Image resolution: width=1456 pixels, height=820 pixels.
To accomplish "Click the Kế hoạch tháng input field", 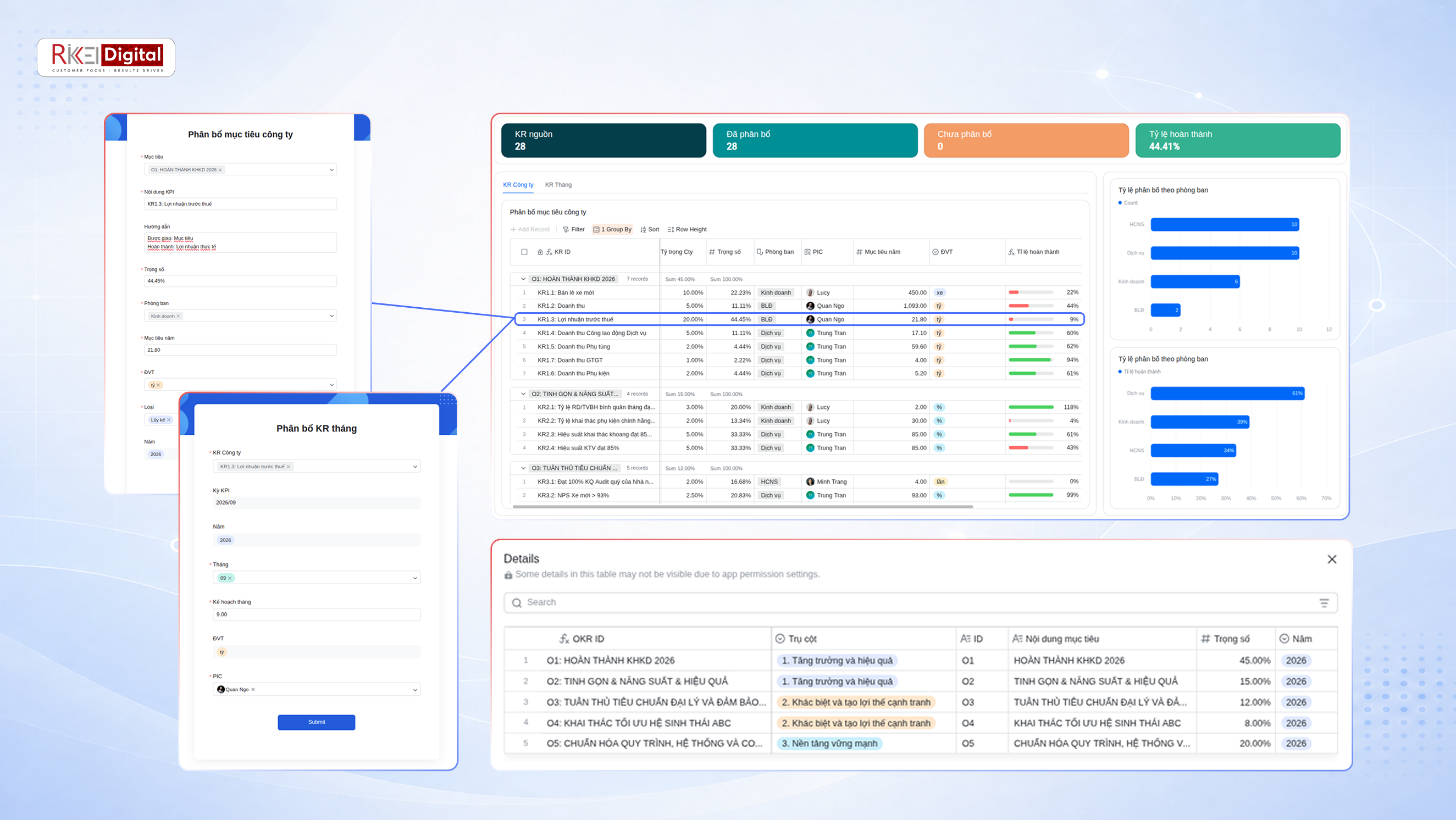I will coord(317,614).
